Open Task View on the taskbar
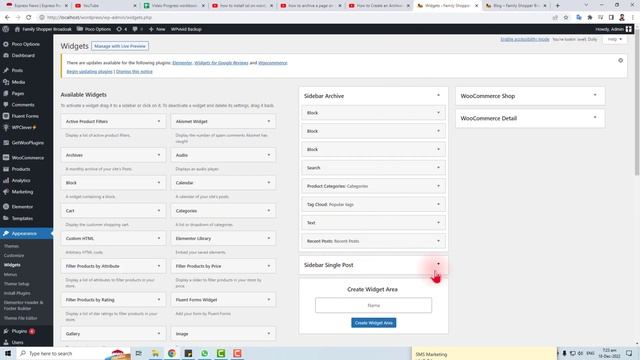Viewport: 640px width, 360px height. tap(139, 353)
